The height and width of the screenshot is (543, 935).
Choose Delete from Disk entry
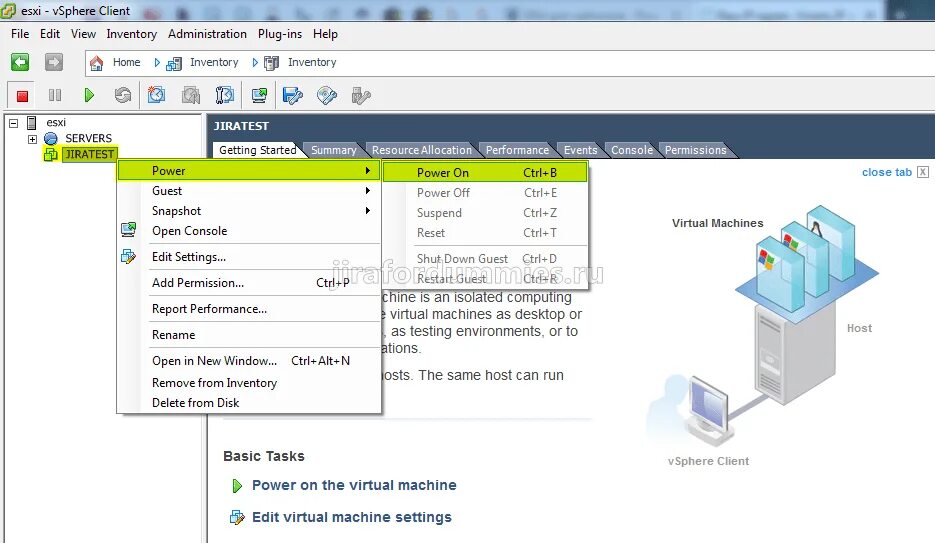tap(249, 403)
